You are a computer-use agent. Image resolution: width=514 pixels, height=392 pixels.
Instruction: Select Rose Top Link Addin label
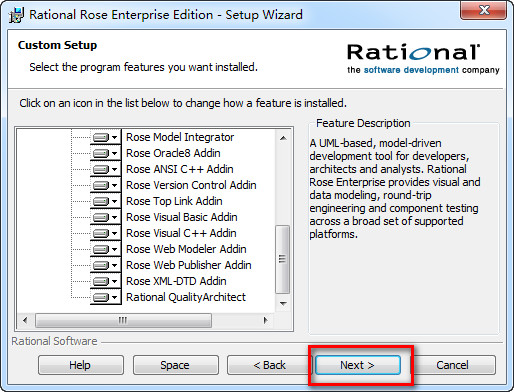coord(174,201)
